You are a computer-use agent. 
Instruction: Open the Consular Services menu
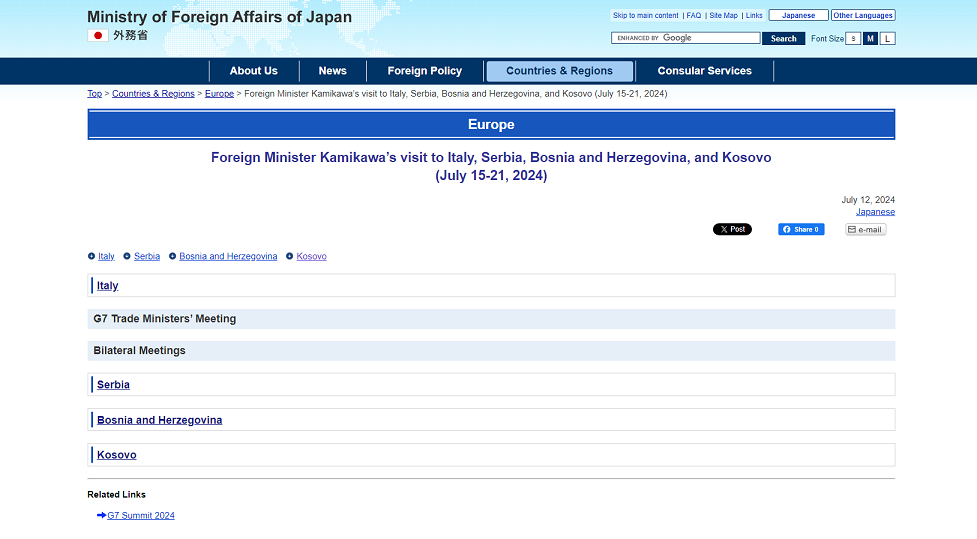click(x=704, y=71)
